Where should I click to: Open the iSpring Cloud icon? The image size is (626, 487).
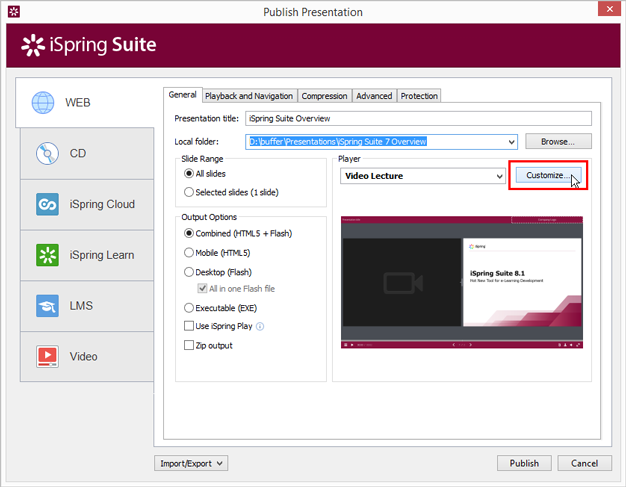click(x=47, y=204)
